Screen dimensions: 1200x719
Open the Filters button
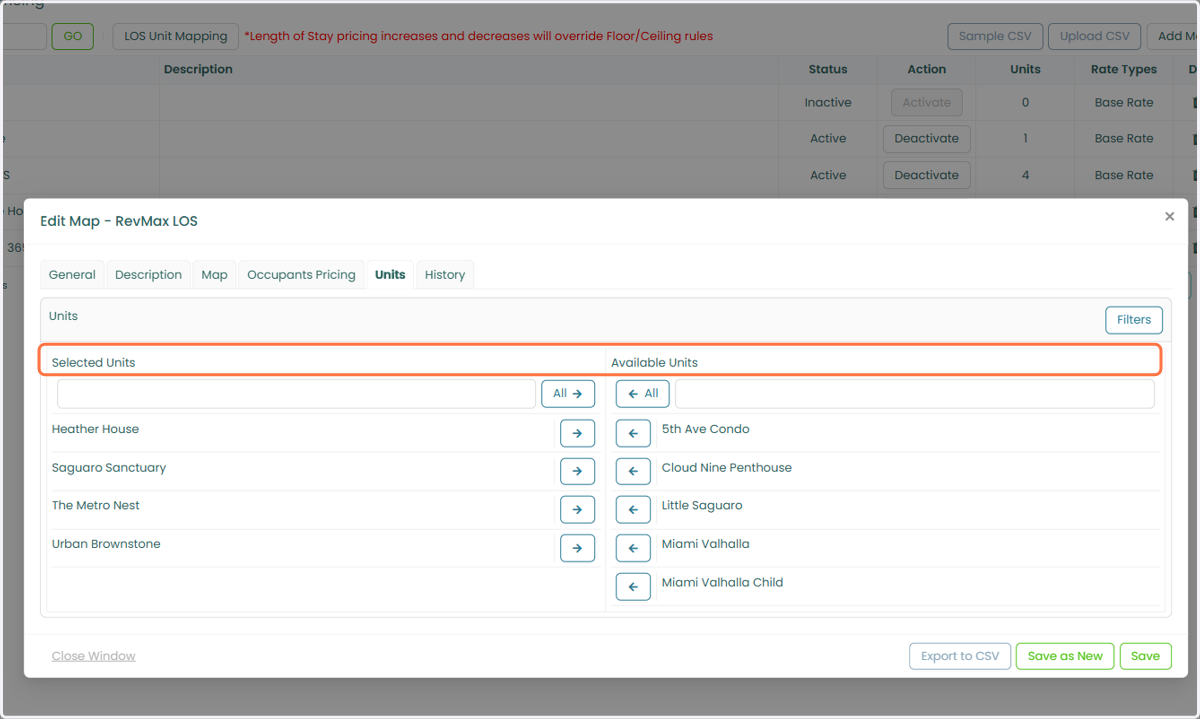click(1134, 320)
